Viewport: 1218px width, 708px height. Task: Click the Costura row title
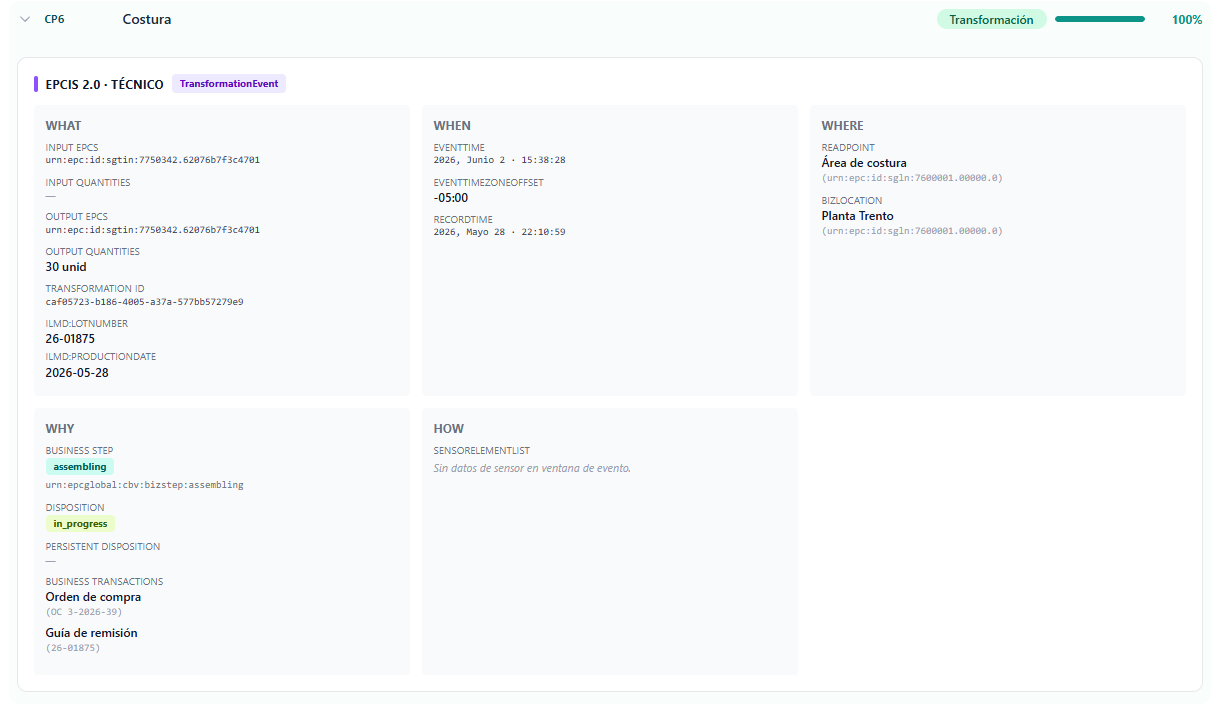(147, 19)
